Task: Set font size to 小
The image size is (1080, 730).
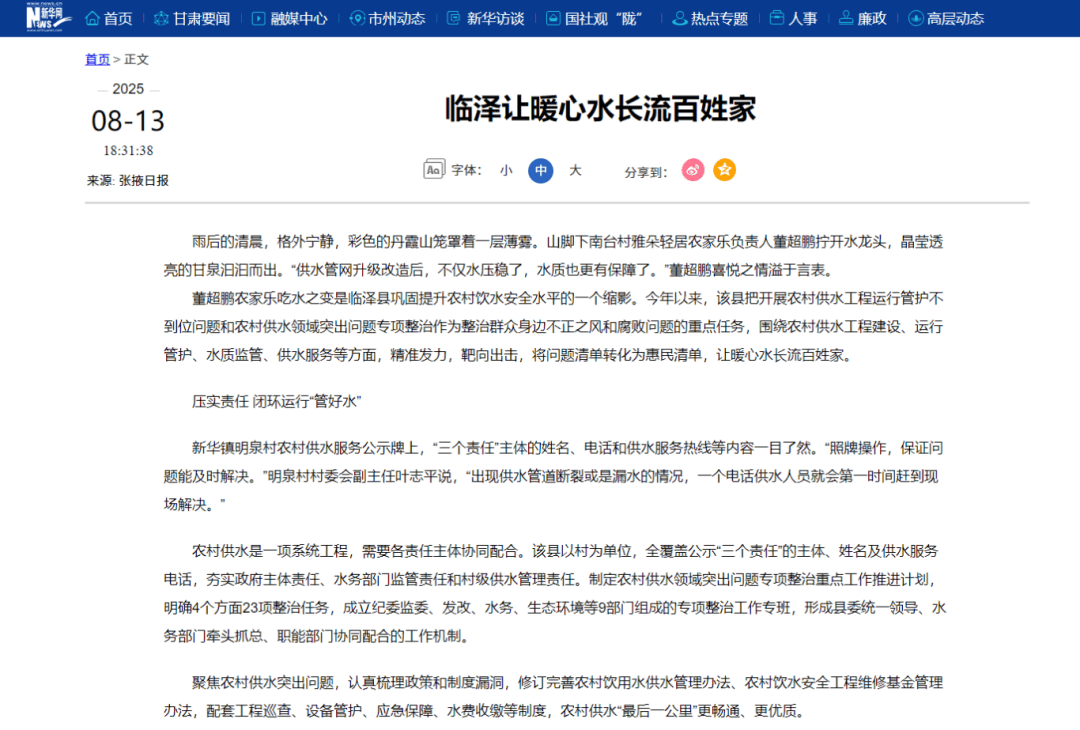Action: tap(506, 170)
